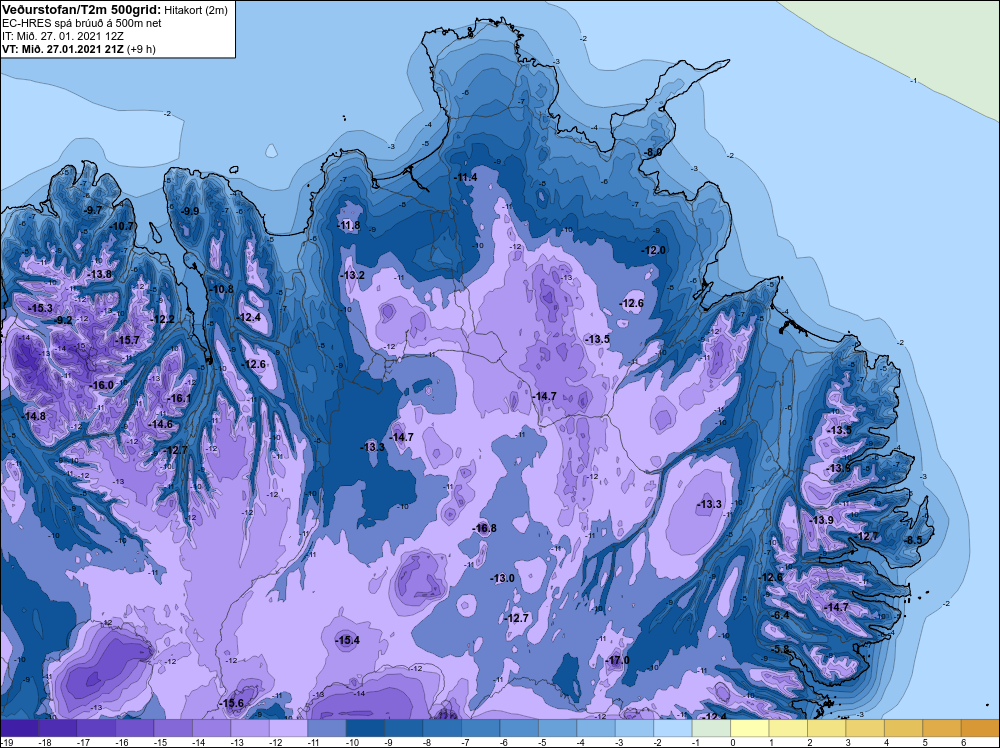Click the -8.0 coastal temperature label

(652, 152)
